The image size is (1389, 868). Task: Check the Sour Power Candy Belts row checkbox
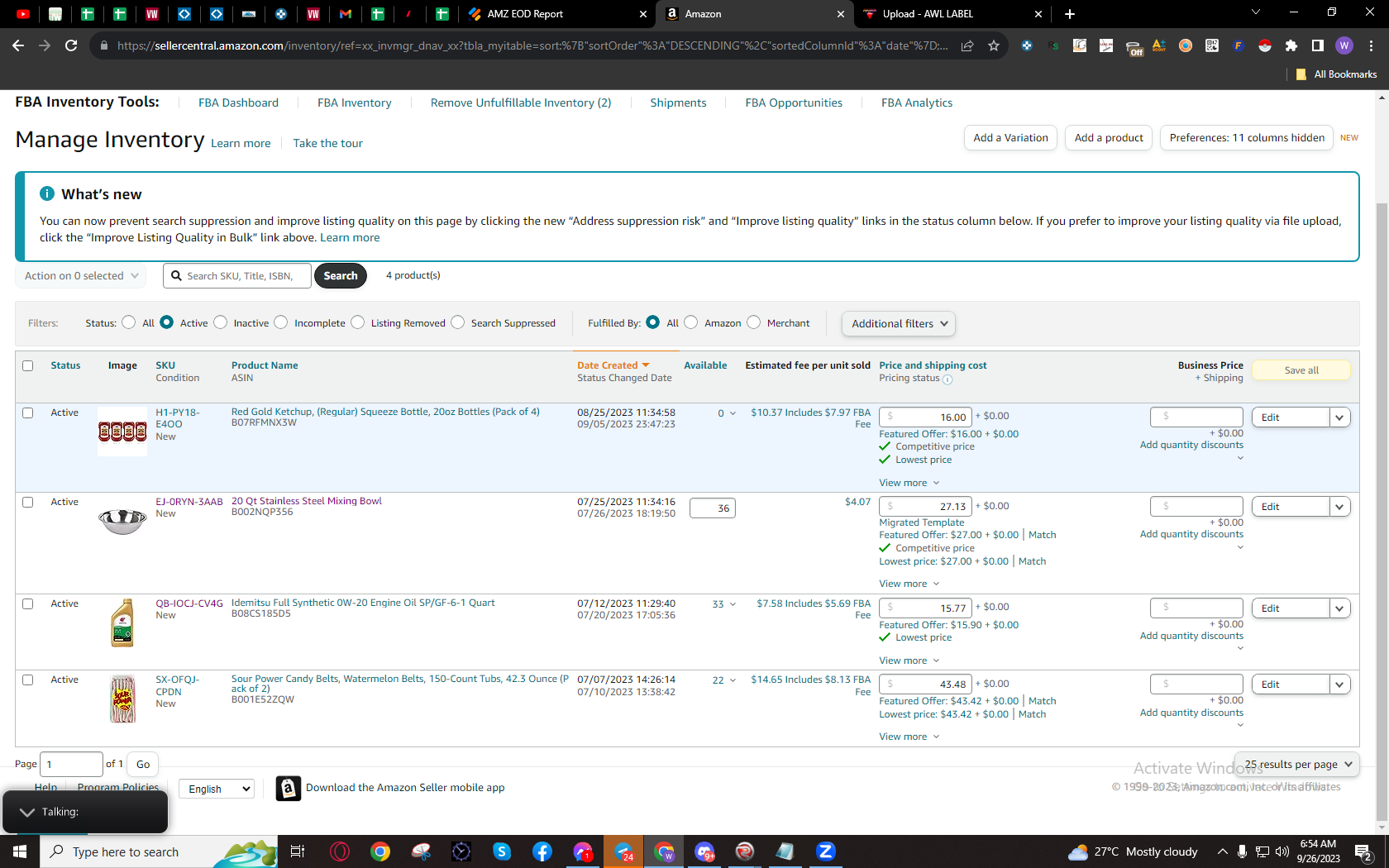pyautogui.click(x=28, y=680)
